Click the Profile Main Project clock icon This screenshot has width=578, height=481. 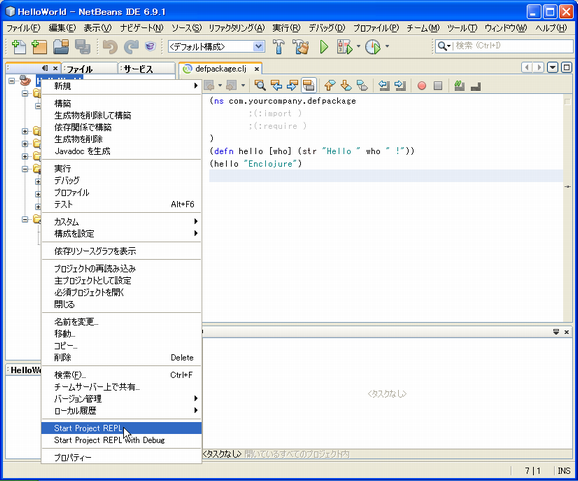point(373,47)
